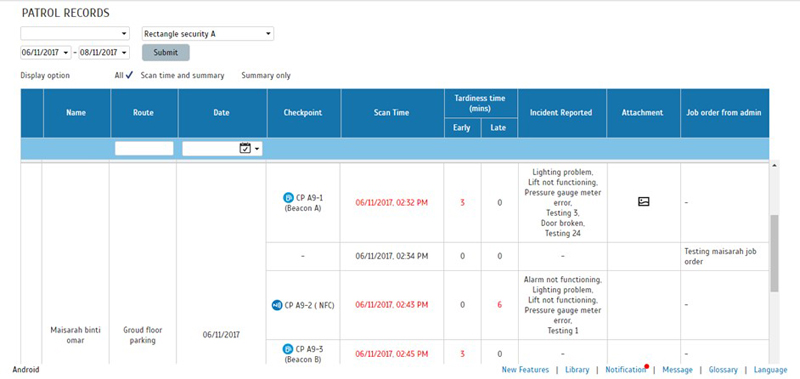This screenshot has width=800, height=379.
Task: Click scan time 06/11/2017, 02:45 PM
Action: tap(391, 353)
